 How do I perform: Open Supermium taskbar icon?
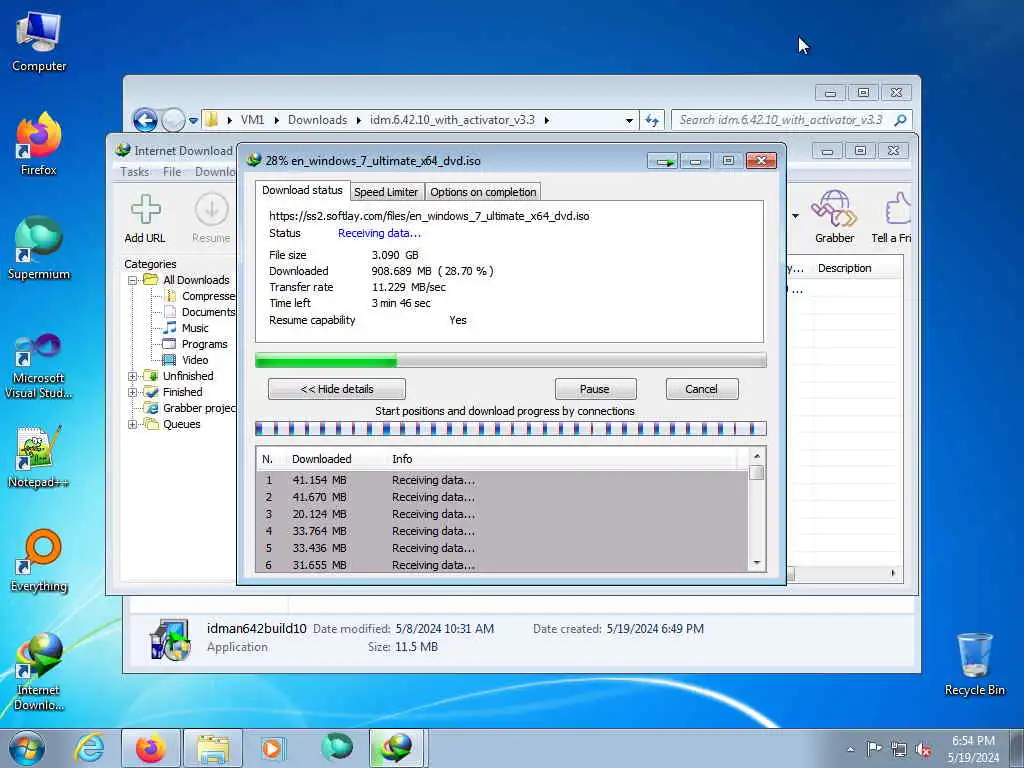coord(336,748)
